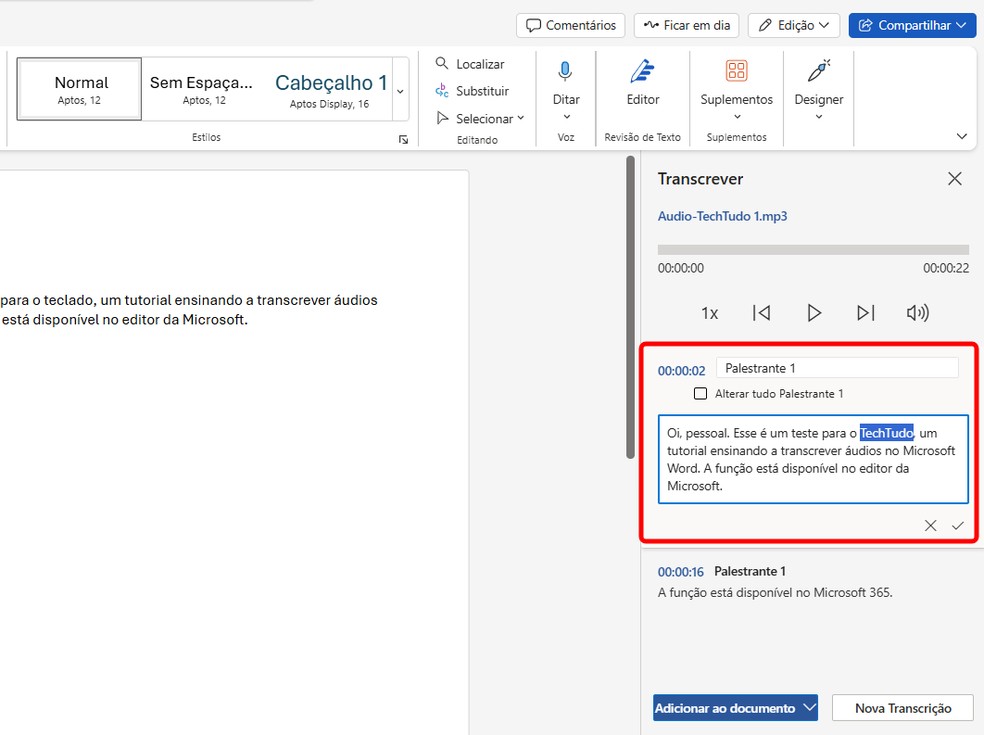Click the Palestrante 1 name field
The width and height of the screenshot is (984, 735).
837,368
